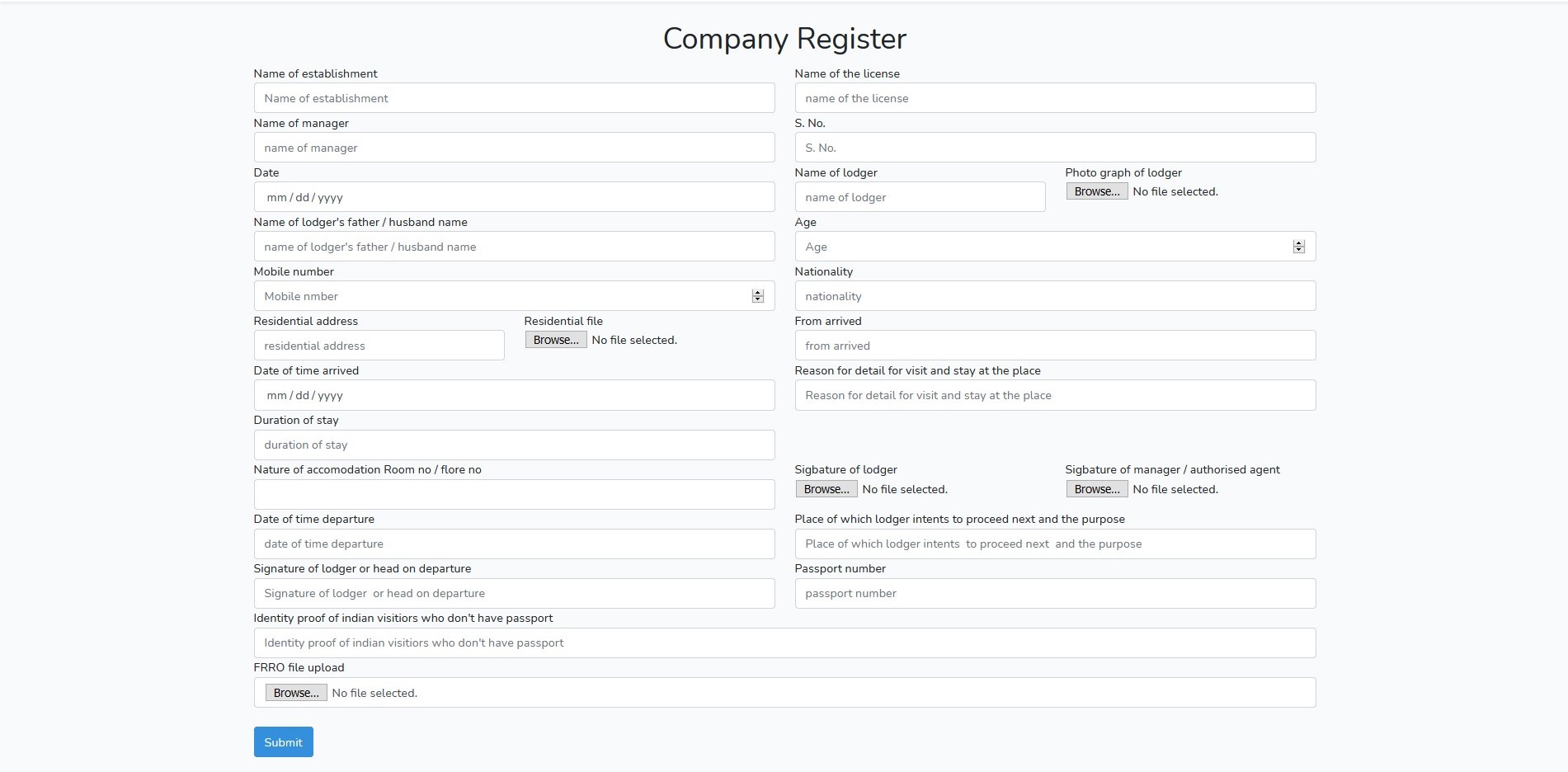1568x772 pixels.
Task: Select the Name of manager input
Action: (x=514, y=148)
